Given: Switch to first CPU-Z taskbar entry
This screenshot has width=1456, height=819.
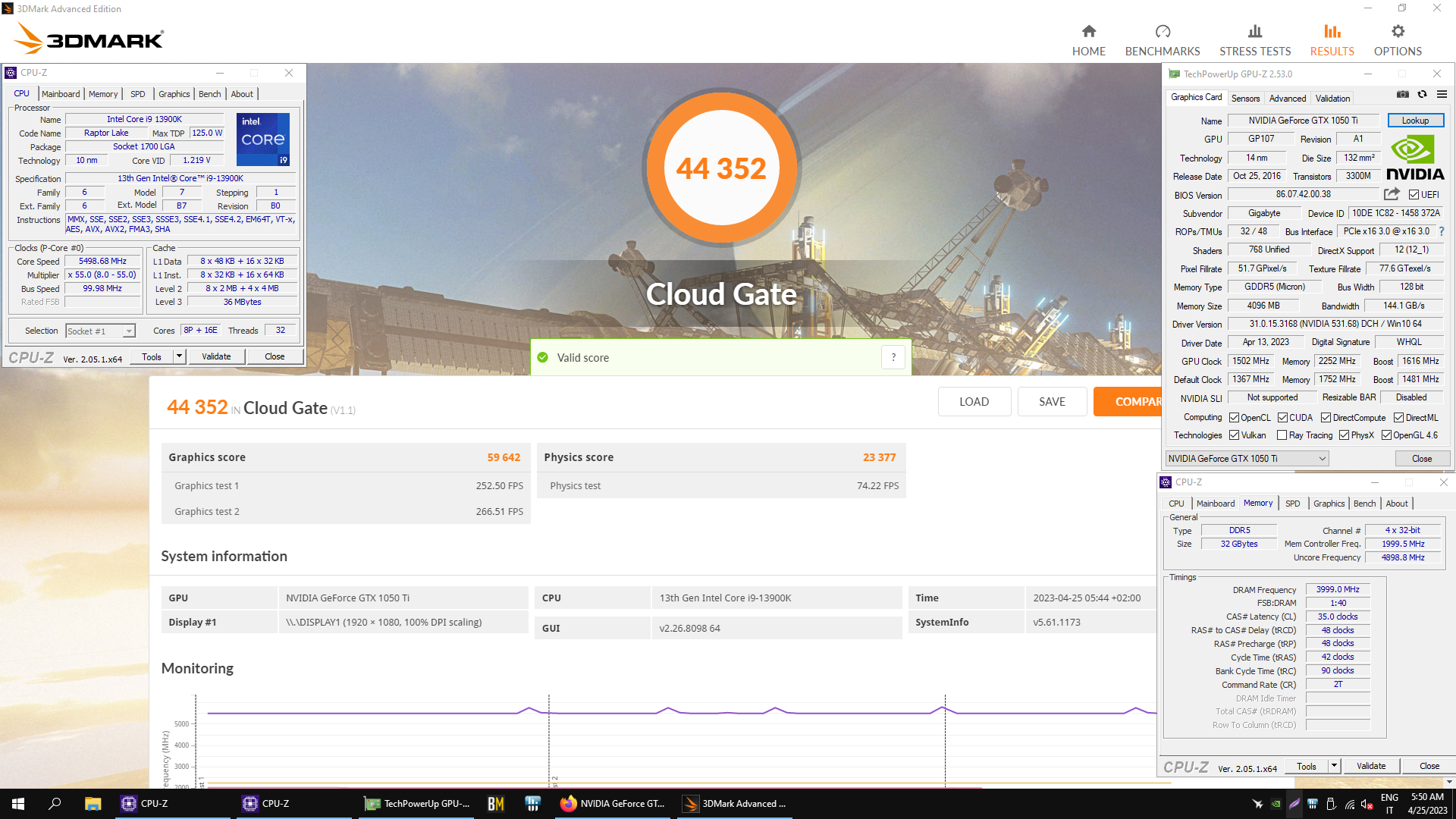Looking at the screenshot, I should 172,803.
